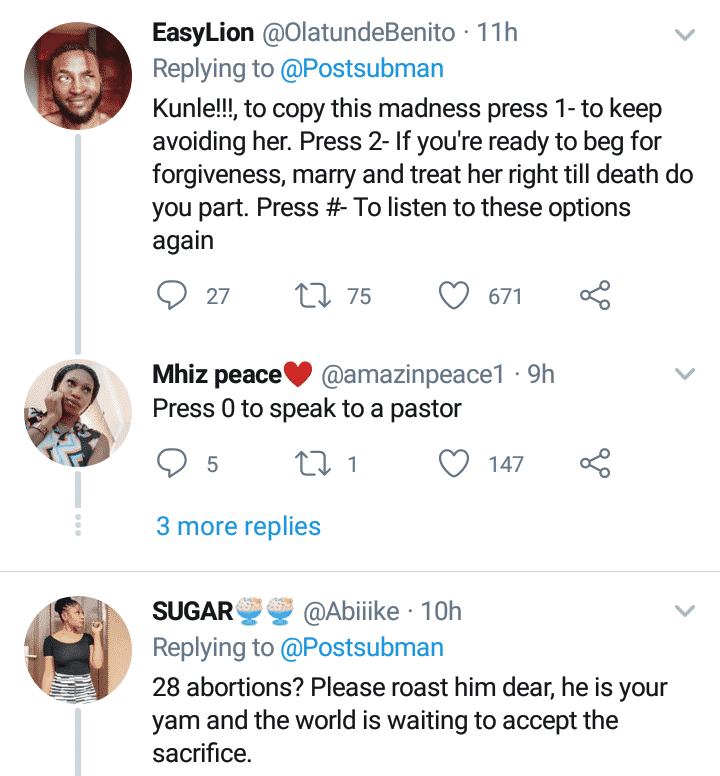The width and height of the screenshot is (720, 776).
Task: Open the @Abiiike handle
Action: click(x=351, y=610)
